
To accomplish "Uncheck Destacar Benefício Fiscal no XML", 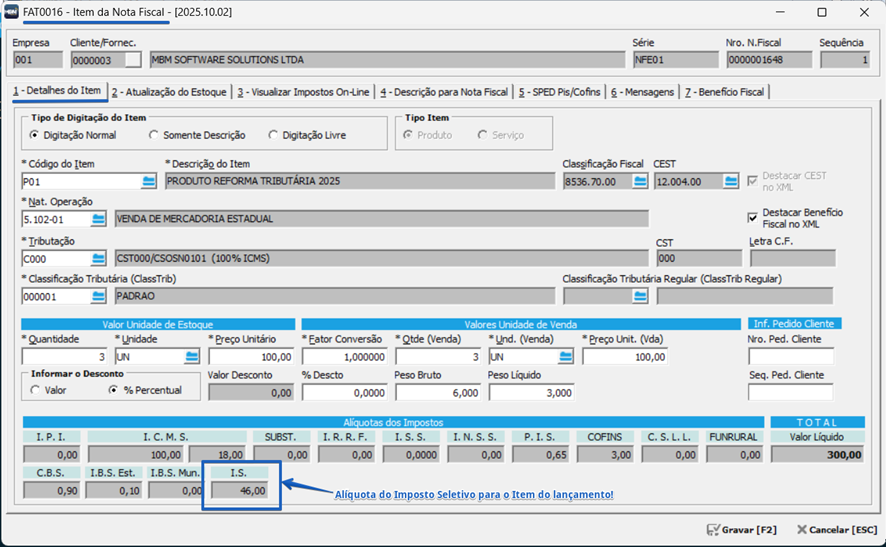I will (753, 217).
